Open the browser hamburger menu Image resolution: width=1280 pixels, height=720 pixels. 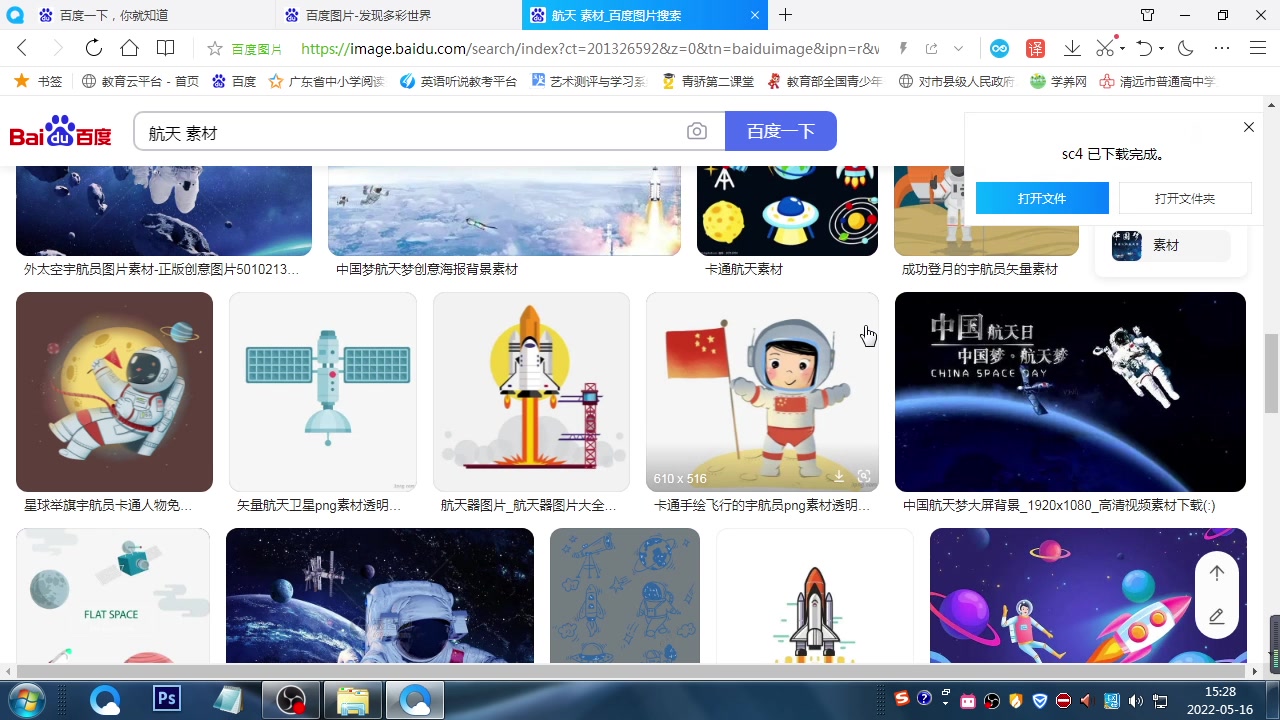(x=1257, y=48)
